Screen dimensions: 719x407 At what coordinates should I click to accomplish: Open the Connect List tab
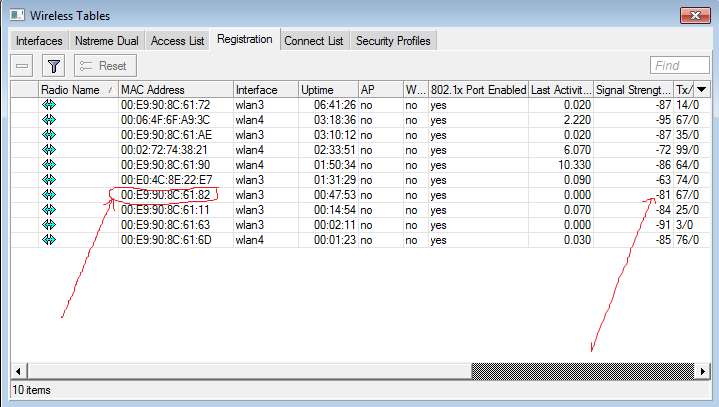point(314,41)
